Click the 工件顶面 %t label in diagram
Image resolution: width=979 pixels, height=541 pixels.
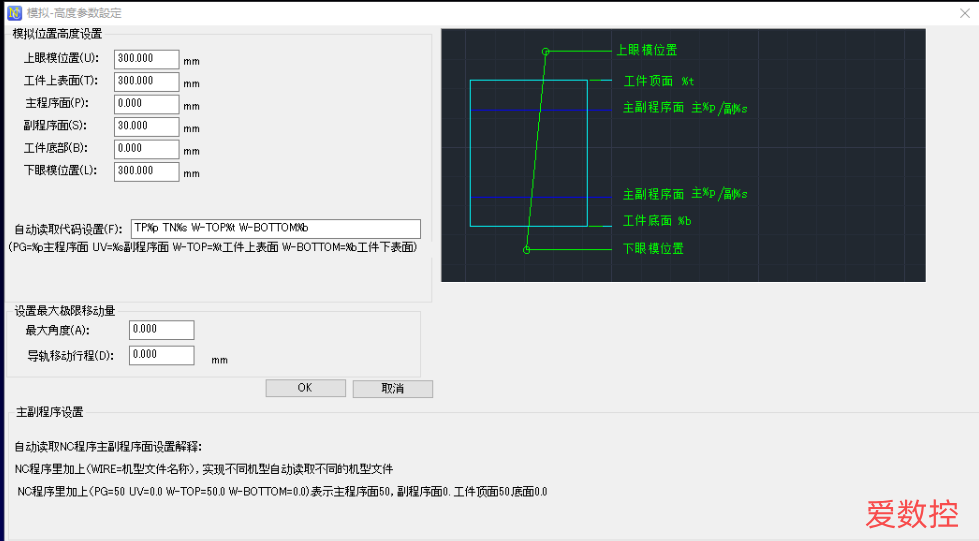659,81
